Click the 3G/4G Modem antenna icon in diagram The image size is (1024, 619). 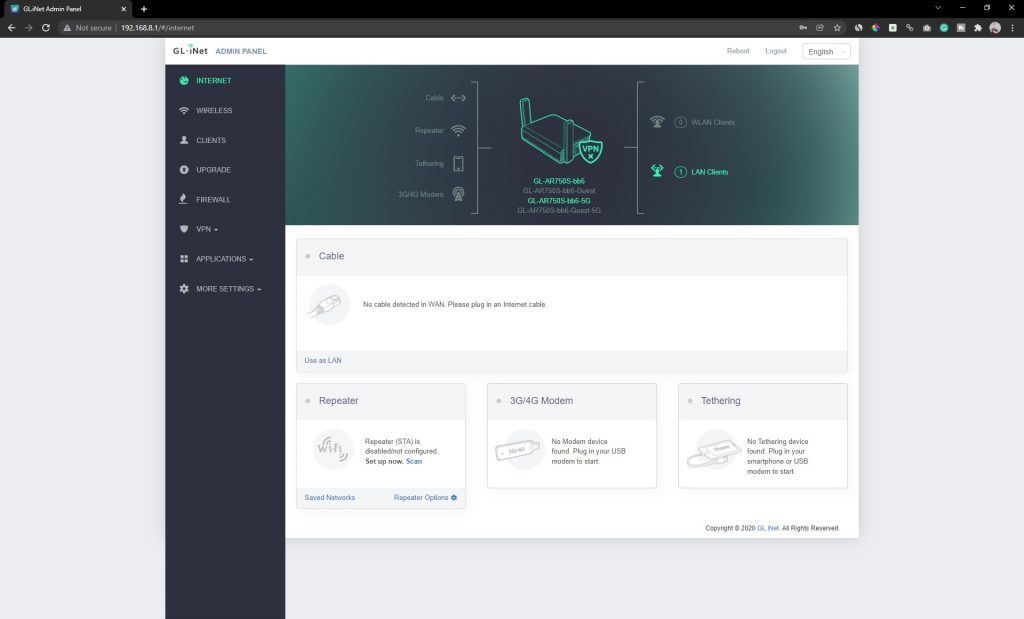(x=458, y=194)
